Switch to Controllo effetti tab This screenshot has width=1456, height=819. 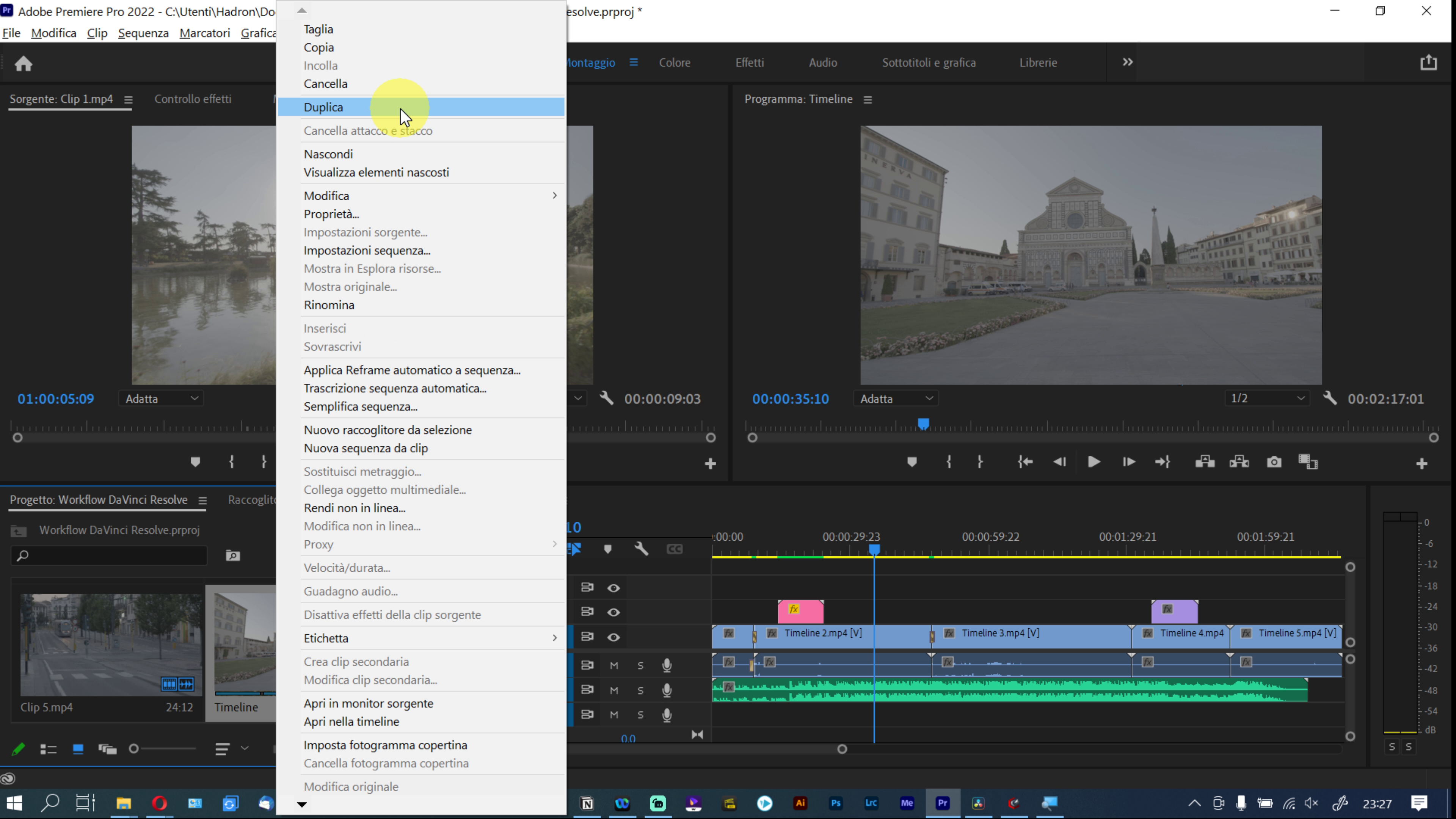coord(193,99)
